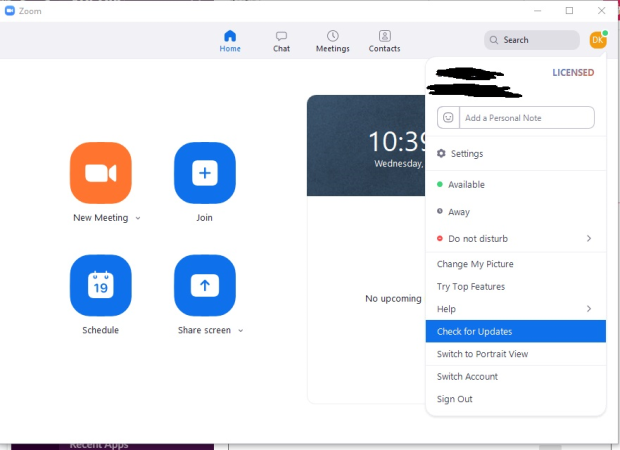Click the No upcoming meetings text
620x450 pixels.
point(393,299)
